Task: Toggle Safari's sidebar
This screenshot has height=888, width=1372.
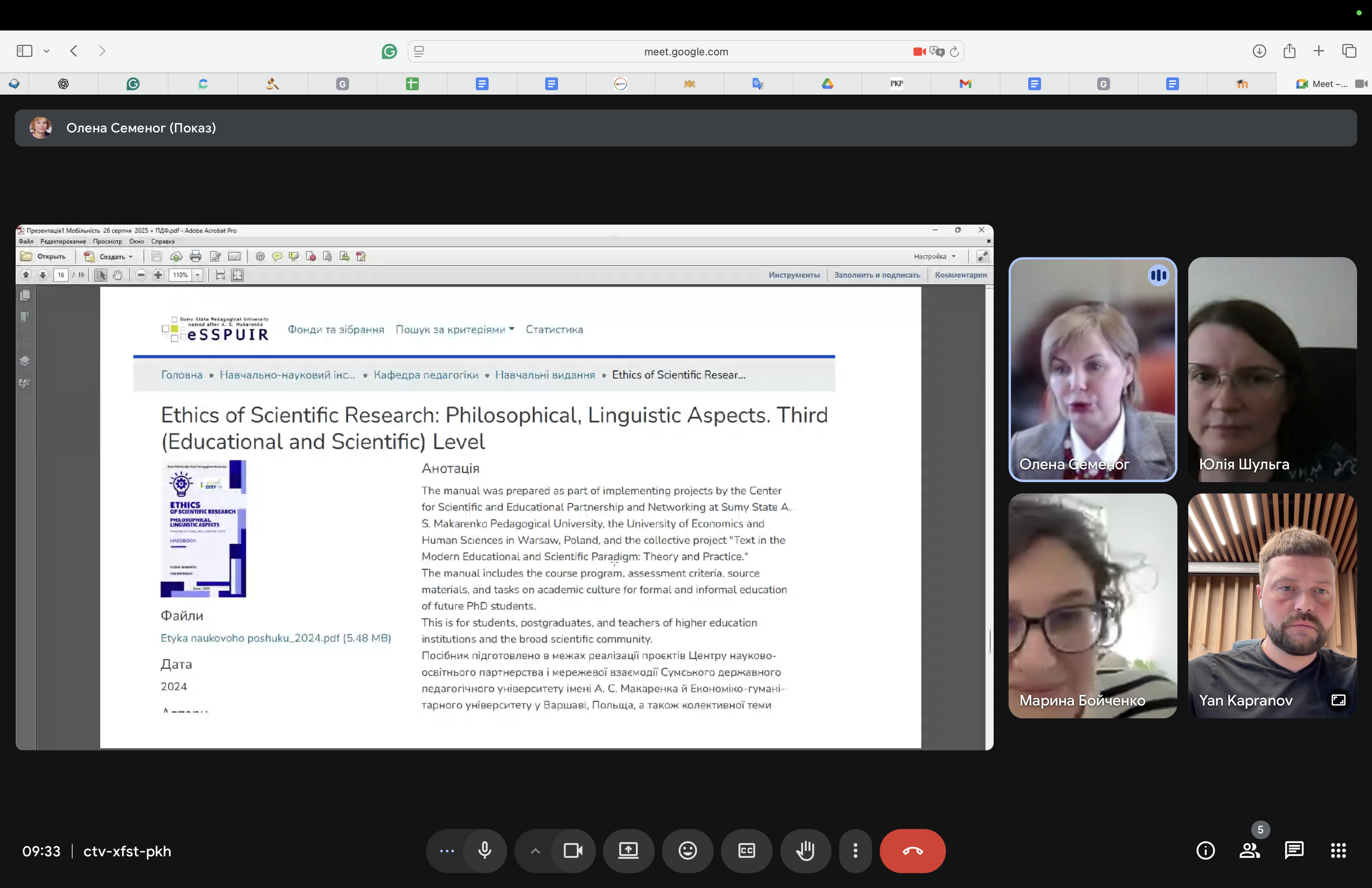Action: coord(24,51)
